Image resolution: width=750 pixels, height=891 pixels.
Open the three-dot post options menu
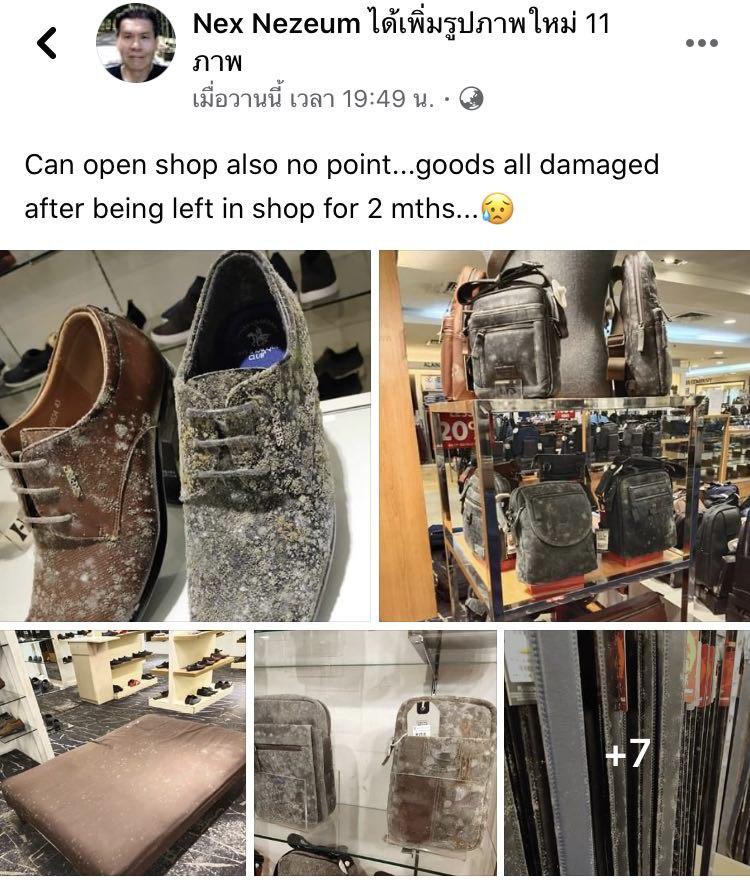click(x=702, y=43)
